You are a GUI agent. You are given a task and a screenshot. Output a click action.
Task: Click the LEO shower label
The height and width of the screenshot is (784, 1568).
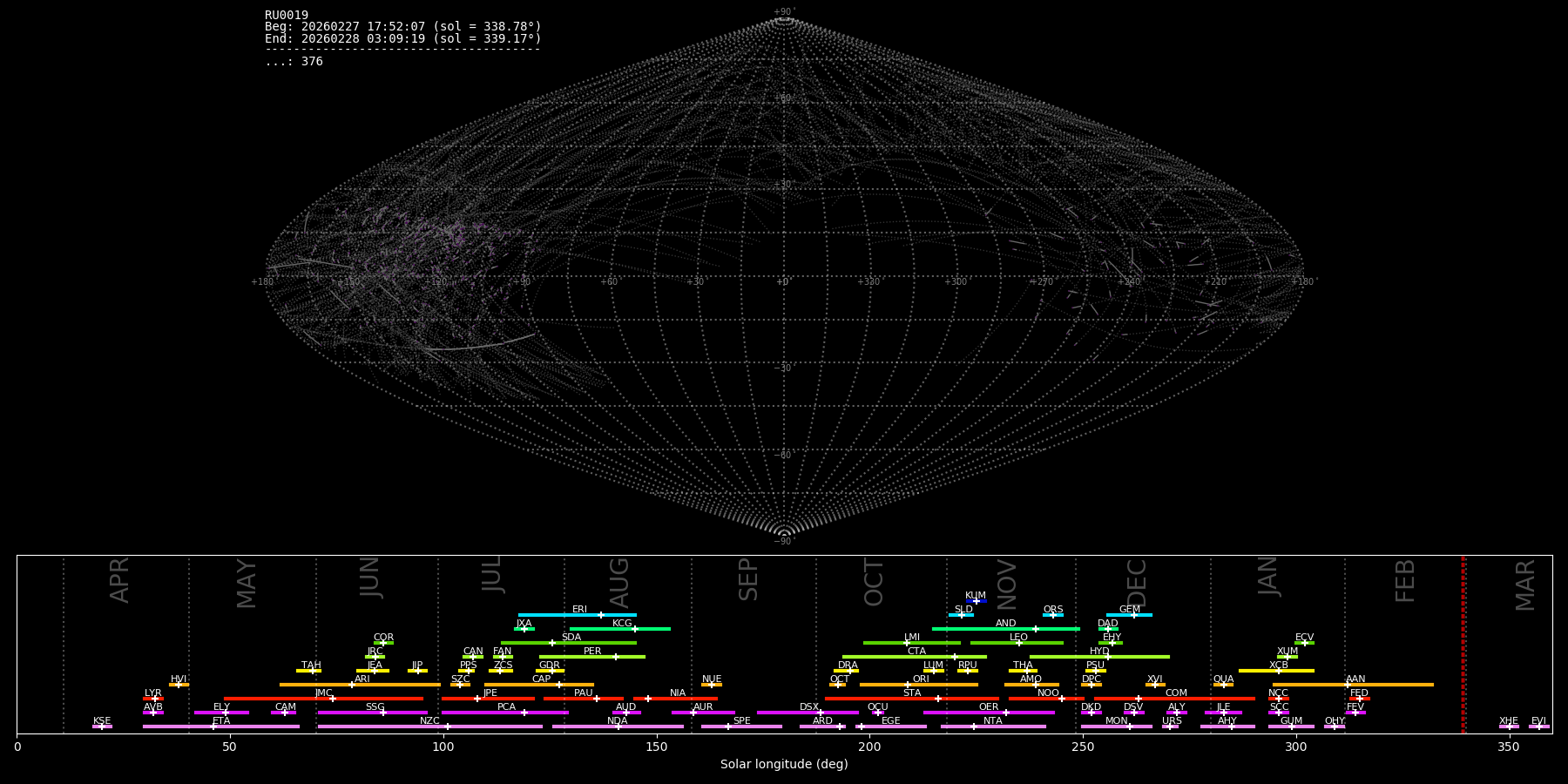(1018, 638)
